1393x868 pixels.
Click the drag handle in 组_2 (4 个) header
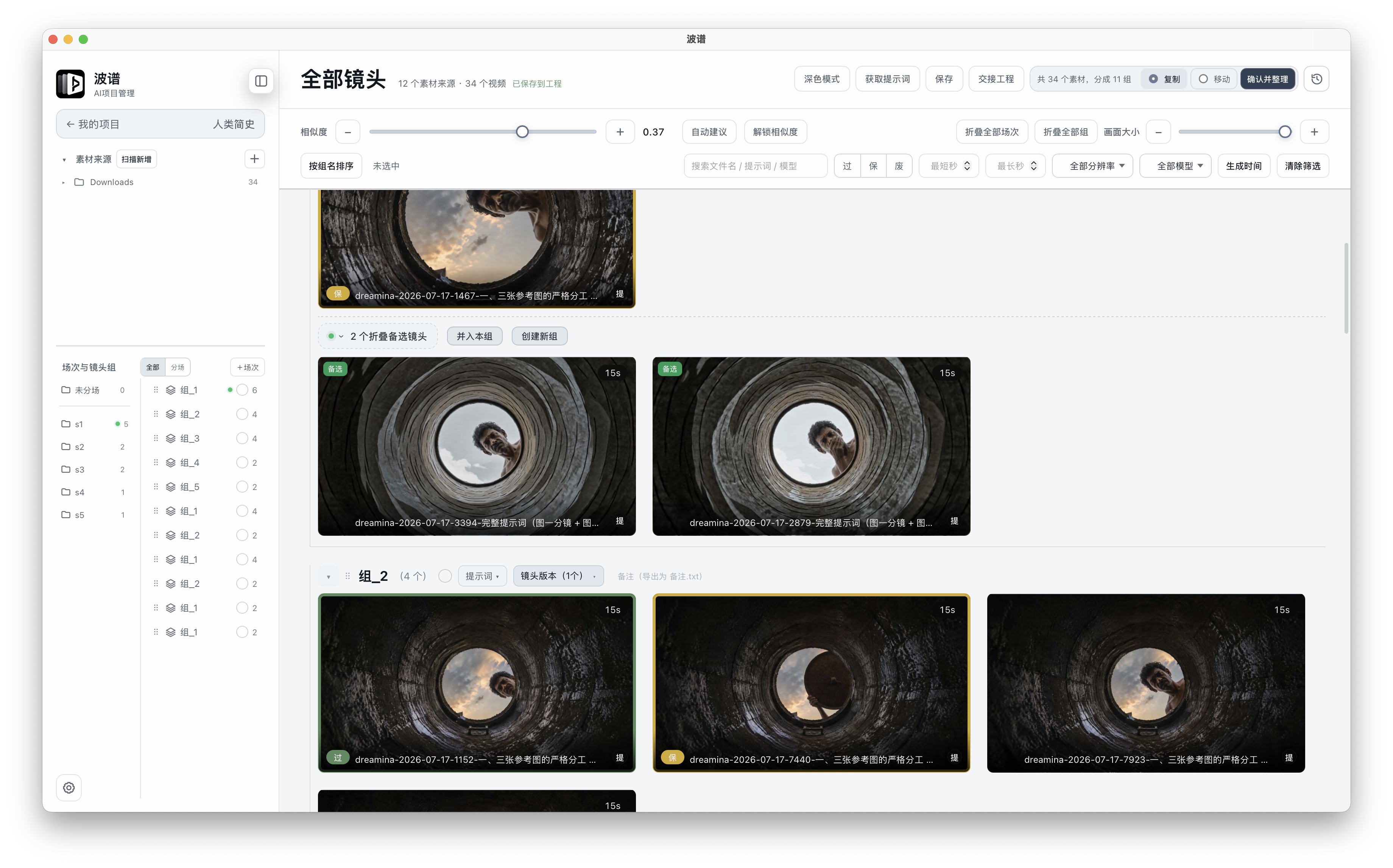coord(347,576)
